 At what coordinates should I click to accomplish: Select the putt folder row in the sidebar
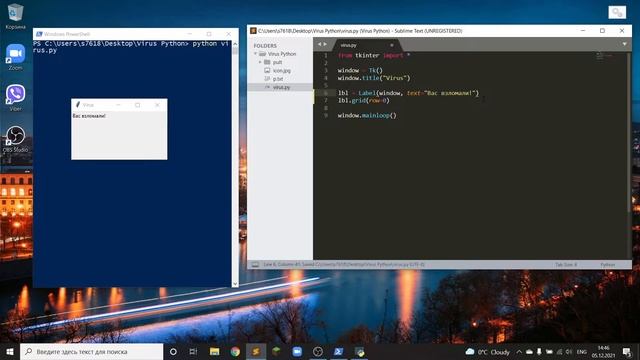click(280, 62)
